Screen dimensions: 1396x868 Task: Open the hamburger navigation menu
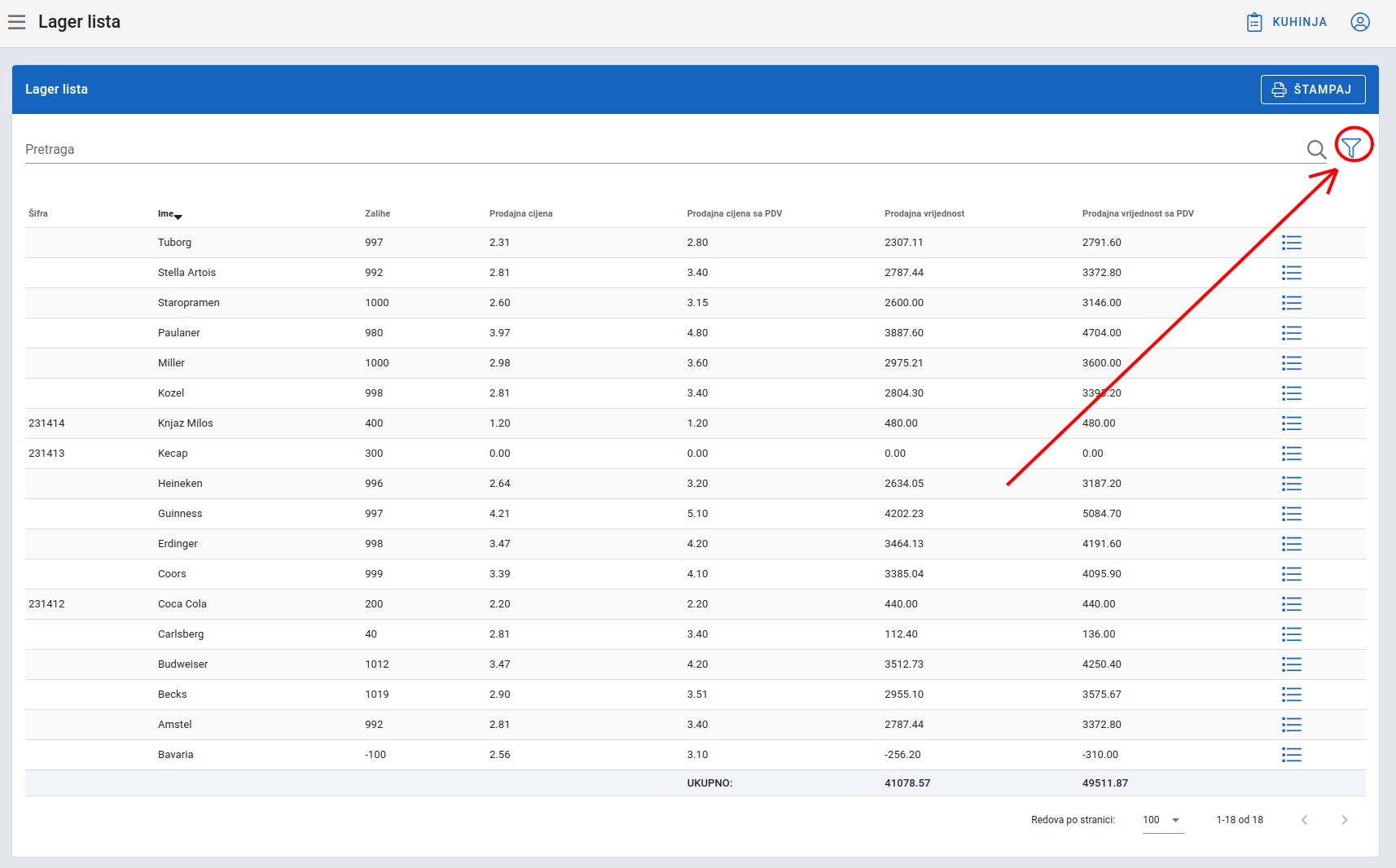point(17,22)
